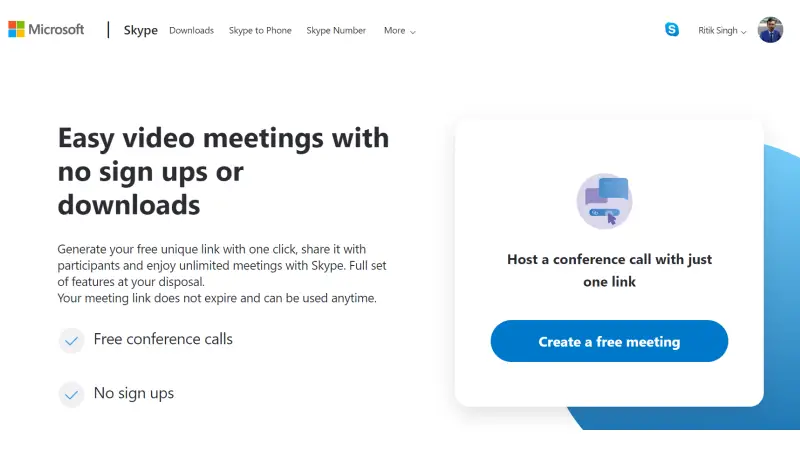Click the Microsoft logo
The width and height of the screenshot is (800, 449).
(16, 29)
